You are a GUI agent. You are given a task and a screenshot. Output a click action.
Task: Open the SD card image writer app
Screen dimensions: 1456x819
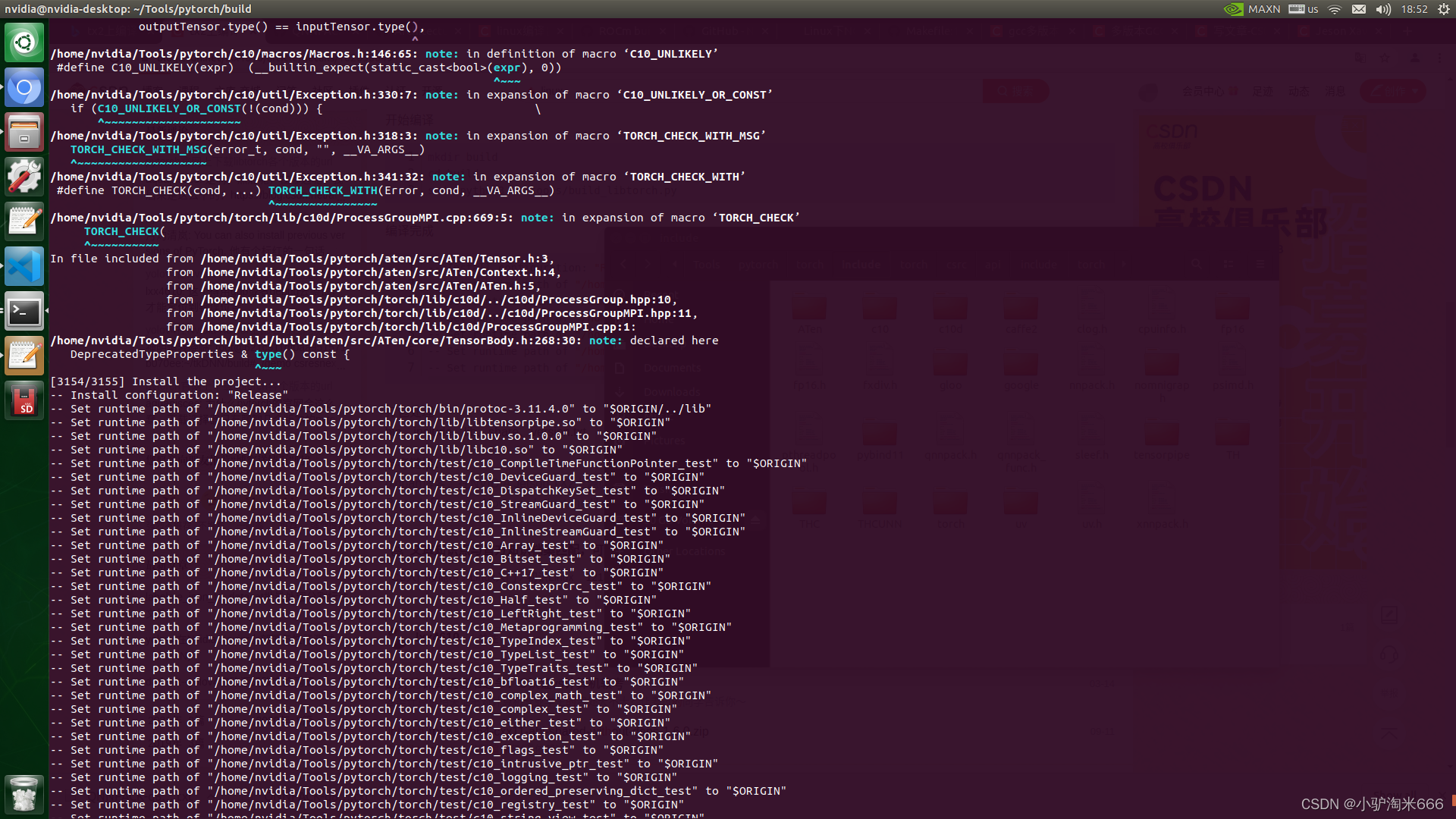coord(24,400)
